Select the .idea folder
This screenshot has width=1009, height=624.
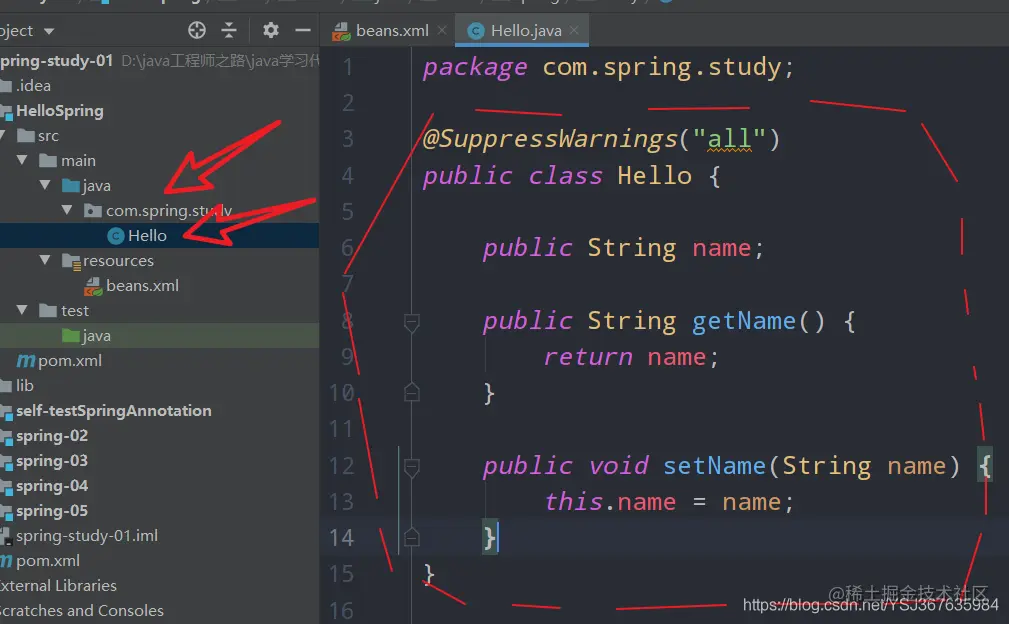coord(33,86)
